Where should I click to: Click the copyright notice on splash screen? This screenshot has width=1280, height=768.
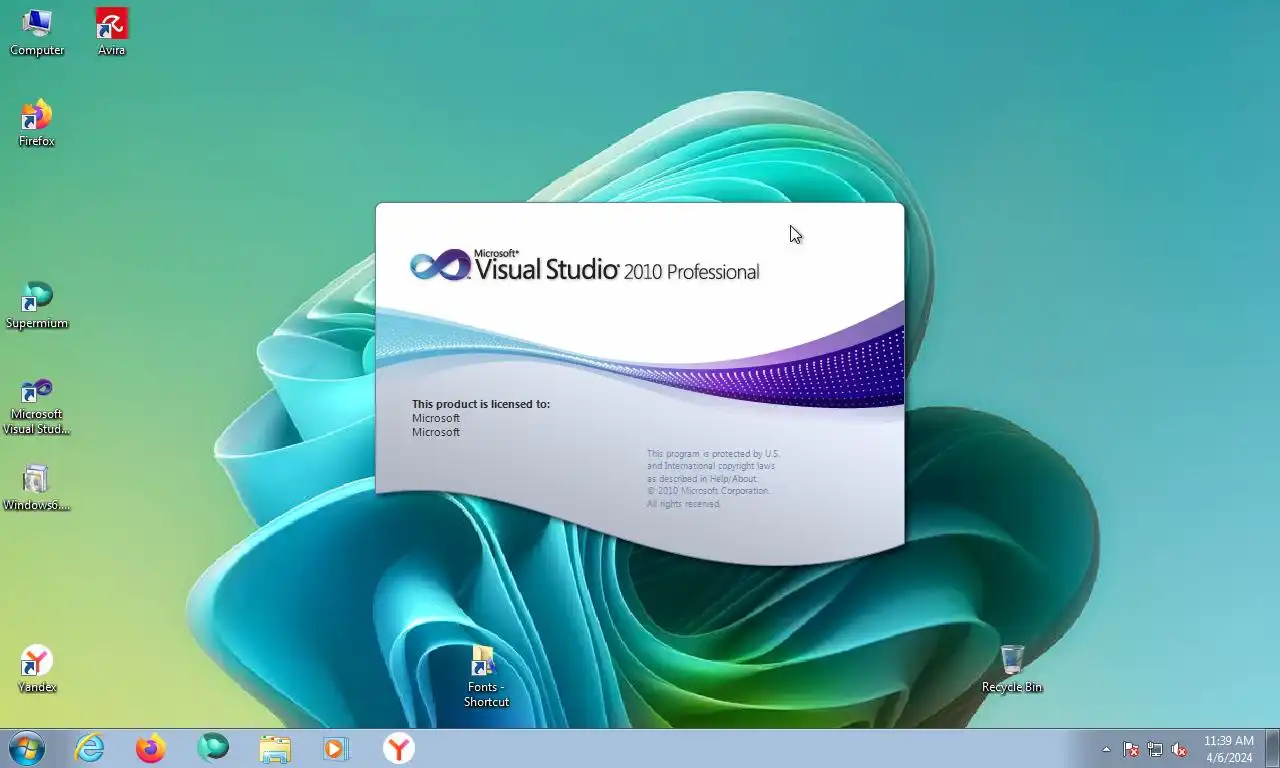[713, 478]
